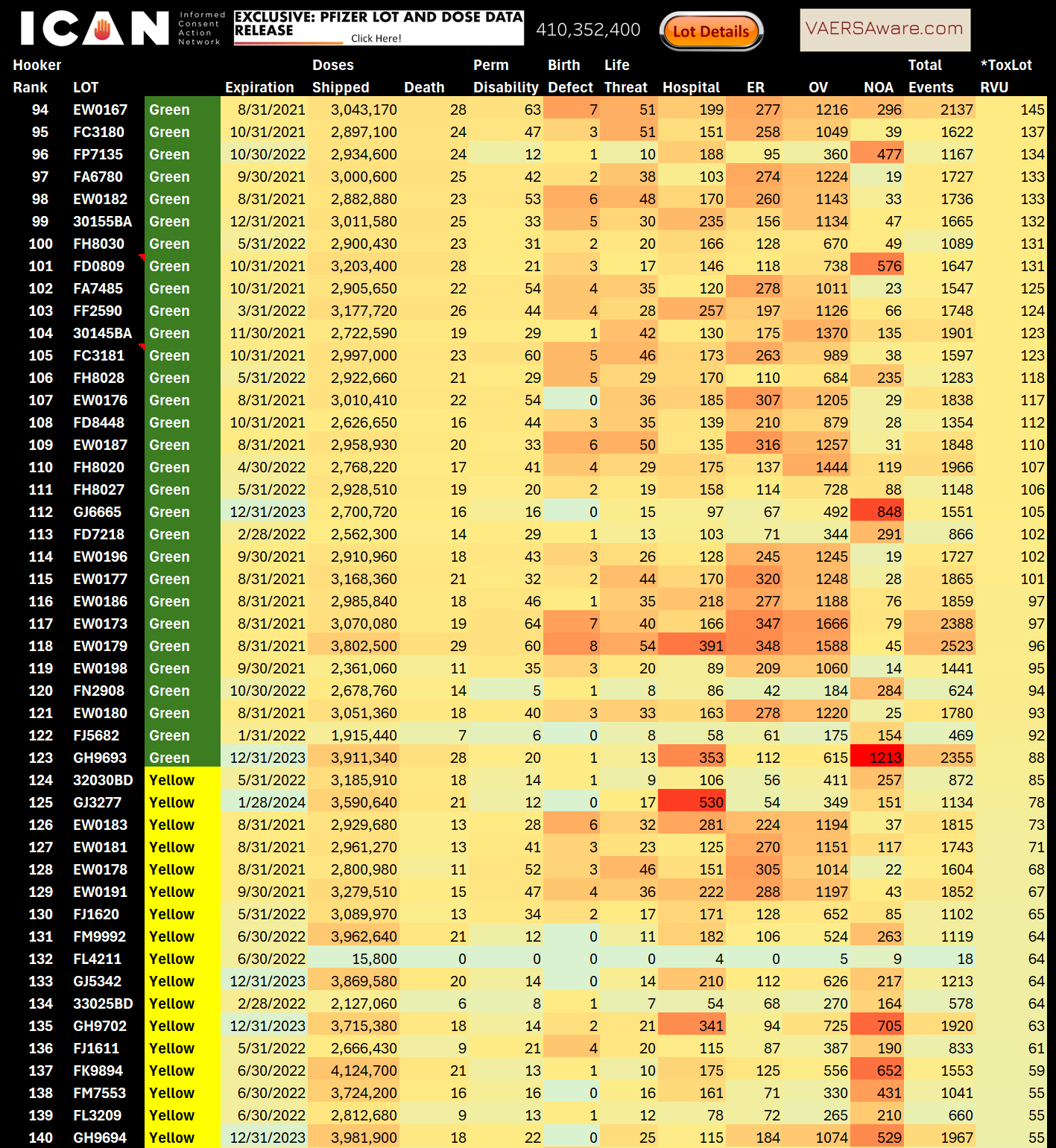Click lot FN2908 cell

[98, 691]
